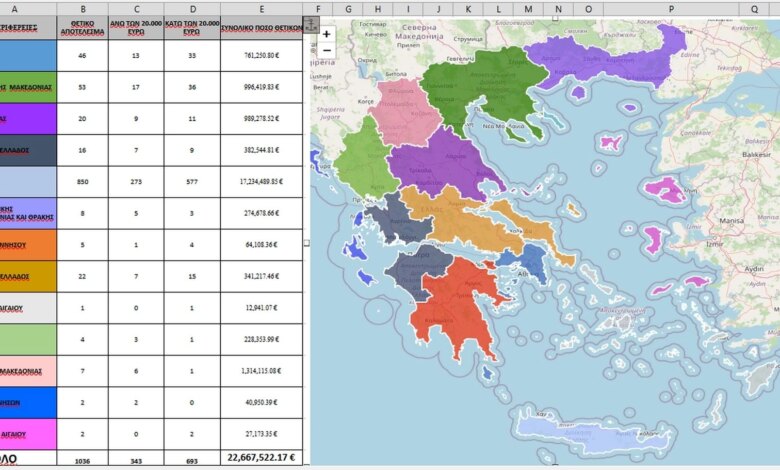This screenshot has width=780, height=470.
Task: Click the magenta colored cell in column A
Action: point(28,433)
